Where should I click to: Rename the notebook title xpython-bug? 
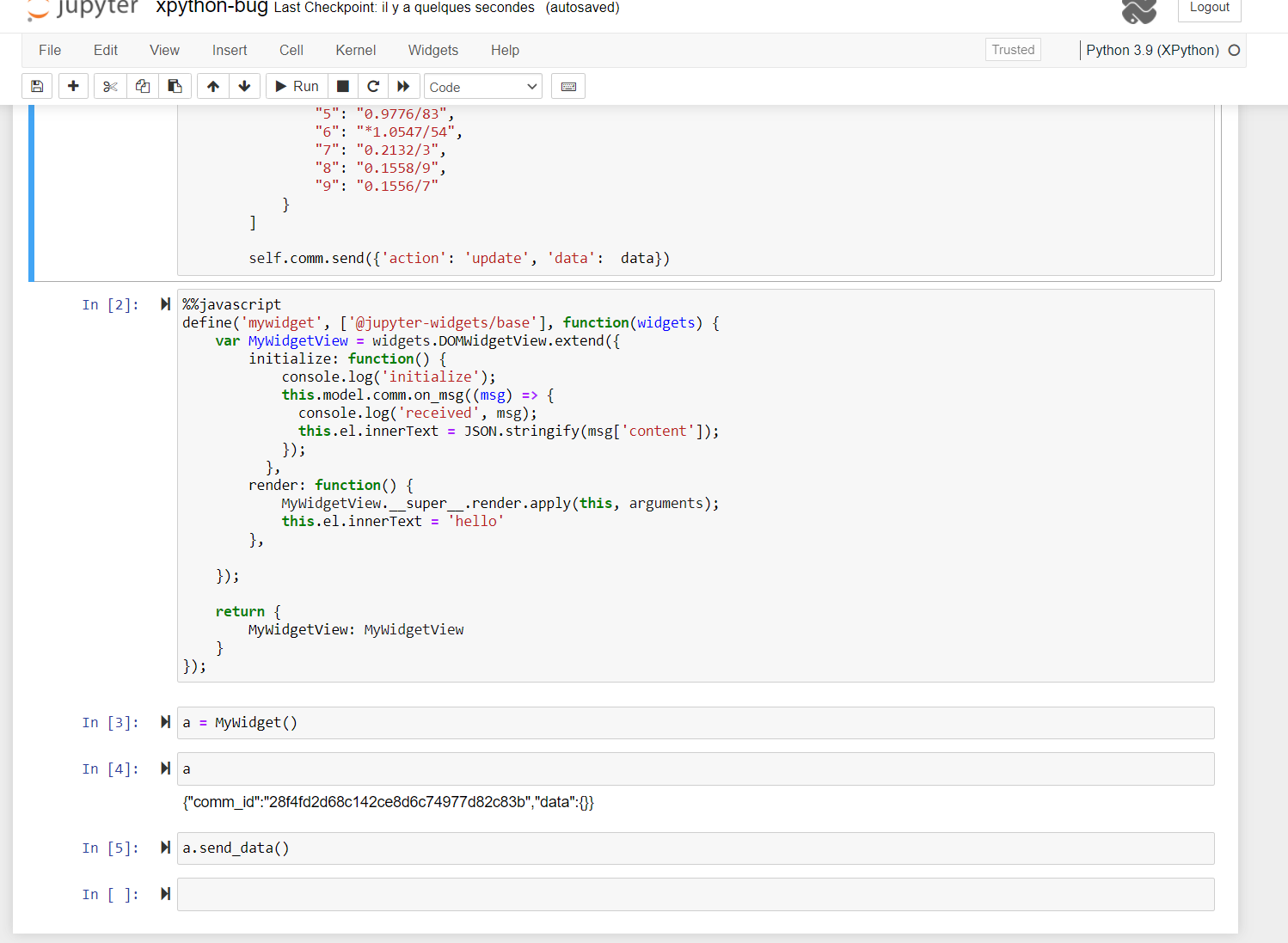pyautogui.click(x=211, y=7)
